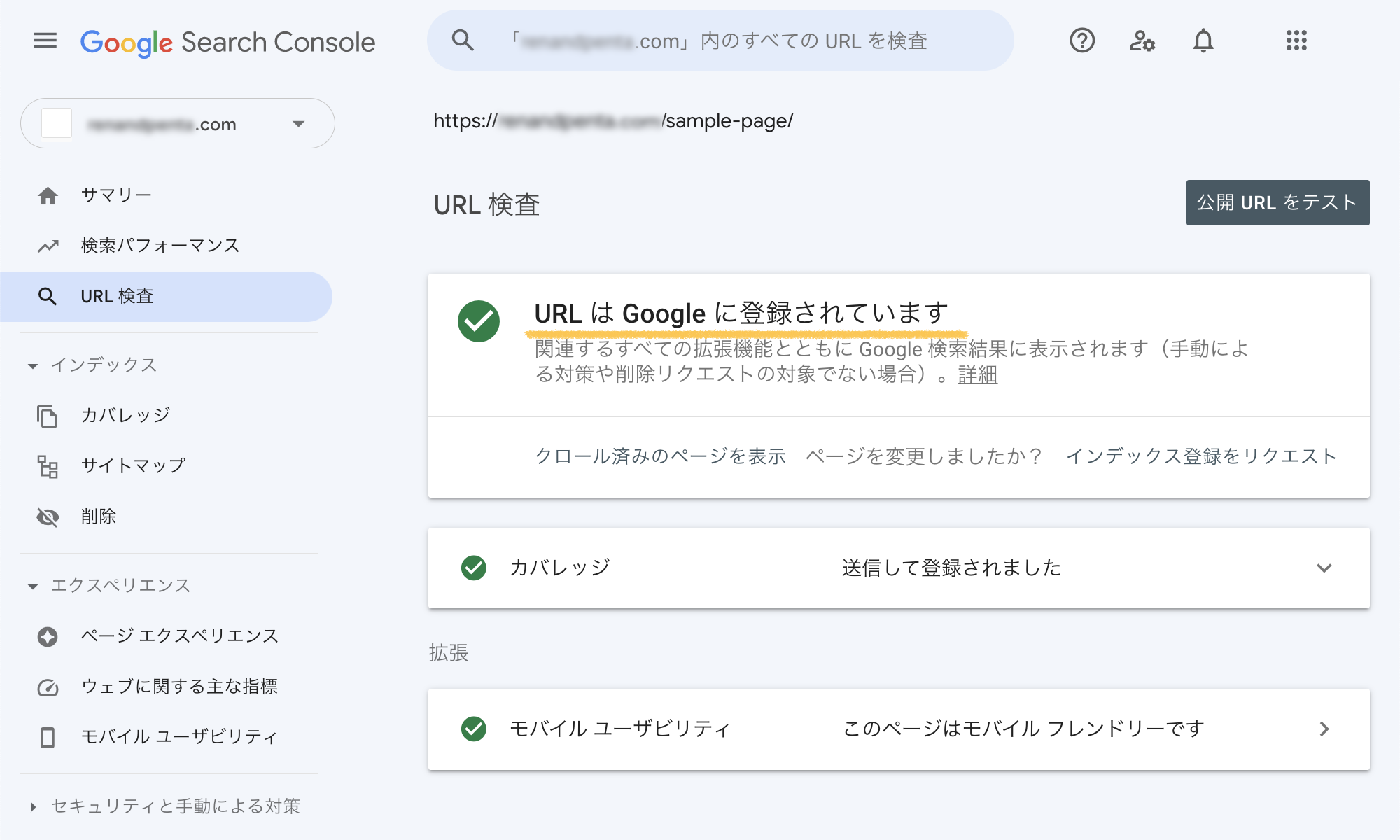The height and width of the screenshot is (840, 1400).
Task: Click the sitemap tree icon
Action: [x=48, y=466]
